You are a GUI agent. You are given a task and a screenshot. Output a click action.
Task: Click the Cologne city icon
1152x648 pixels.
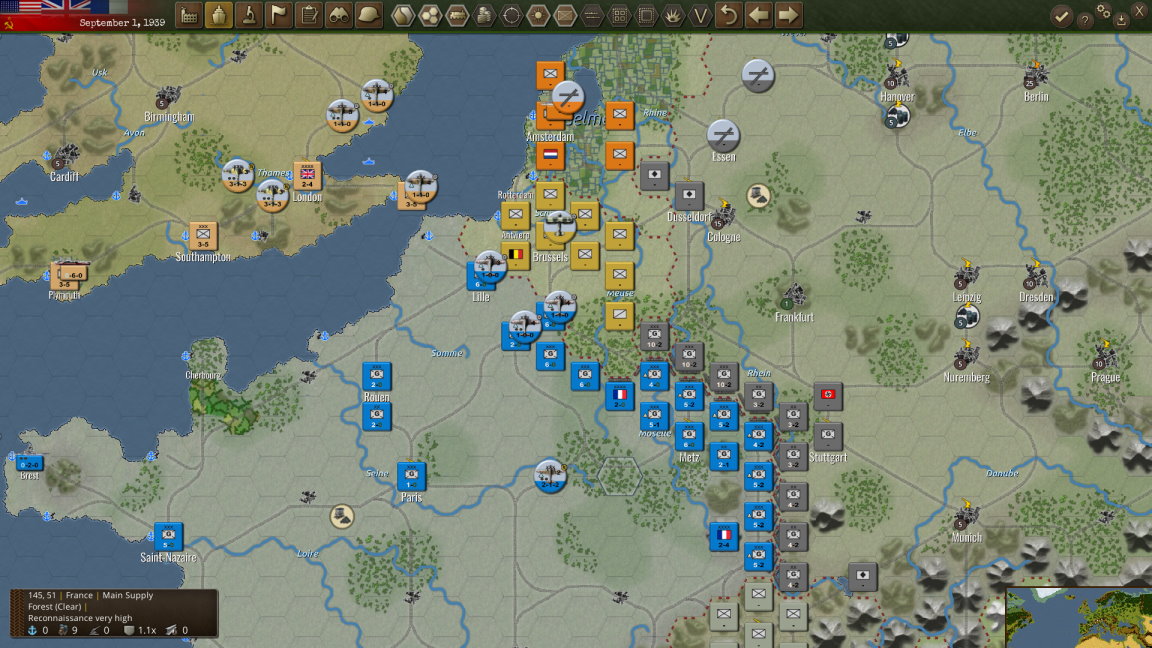pos(722,215)
